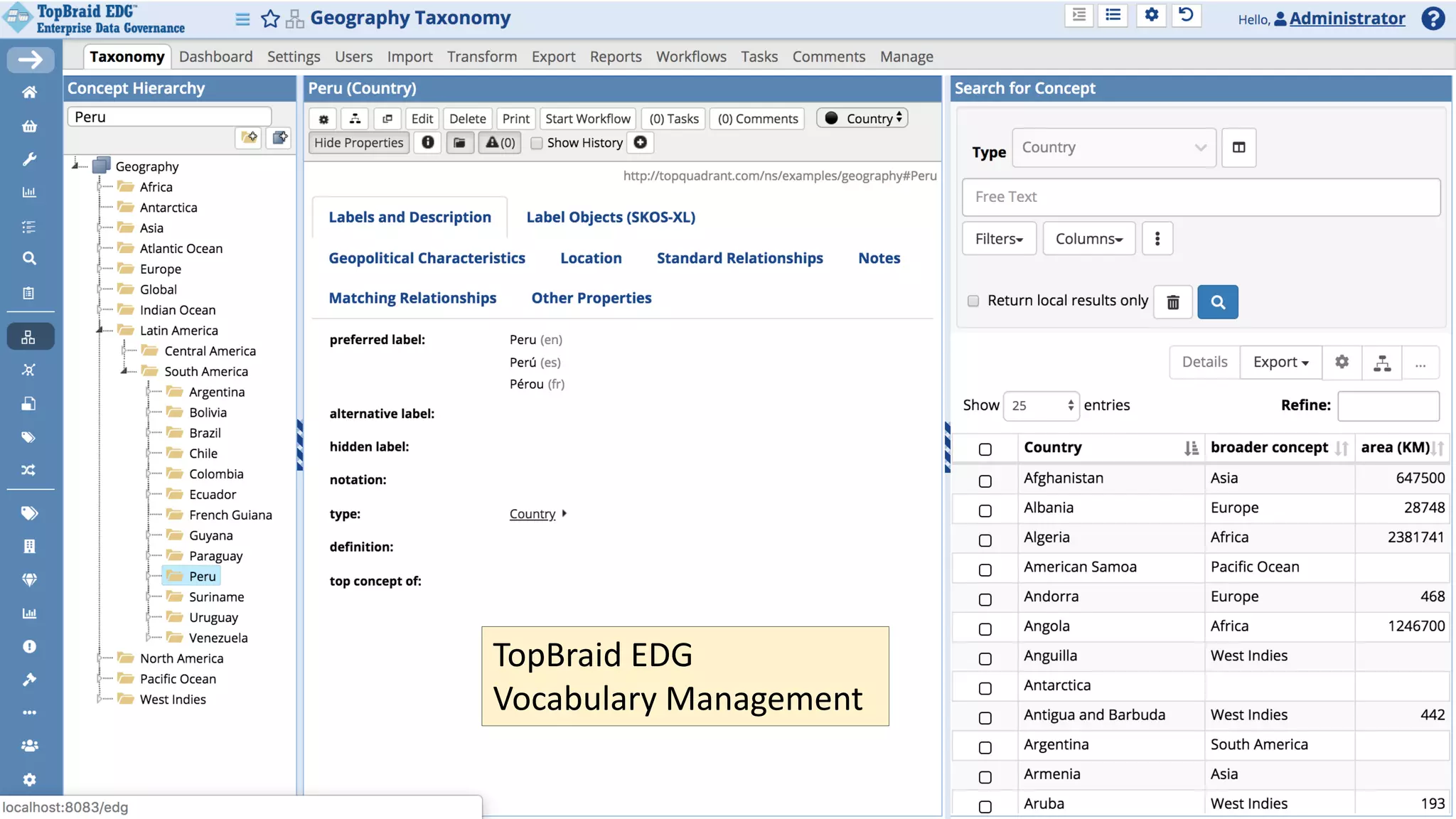This screenshot has width=1456, height=819.
Task: Open the Filters dropdown
Action: click(x=999, y=239)
